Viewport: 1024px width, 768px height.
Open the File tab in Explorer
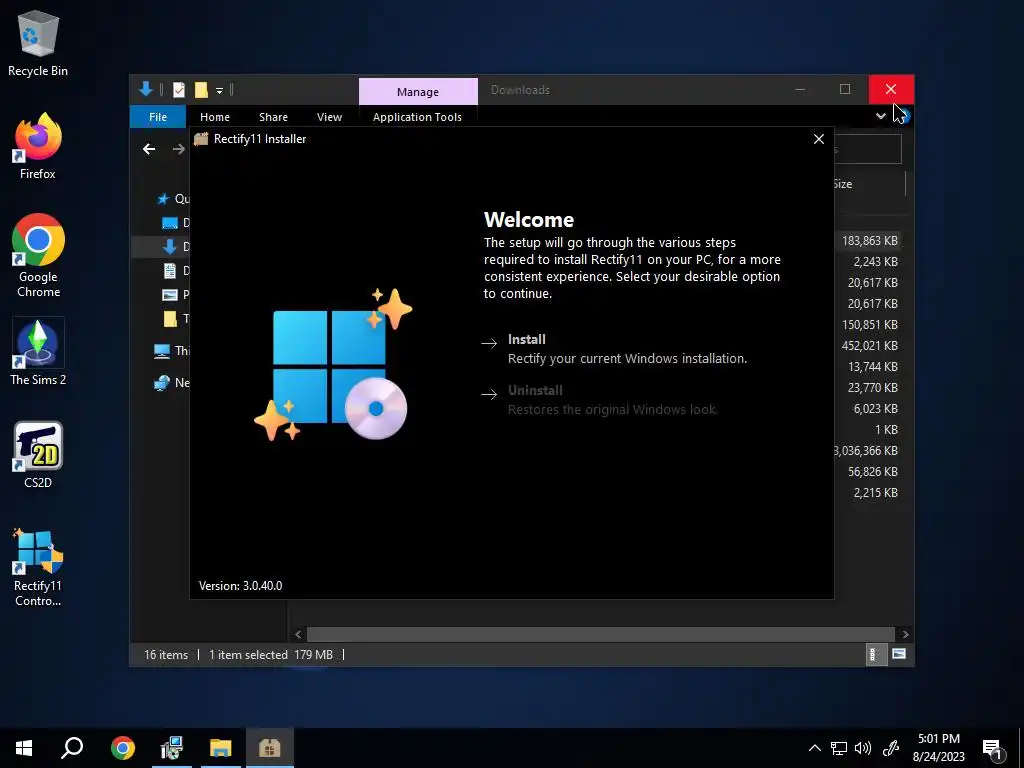pyautogui.click(x=158, y=117)
